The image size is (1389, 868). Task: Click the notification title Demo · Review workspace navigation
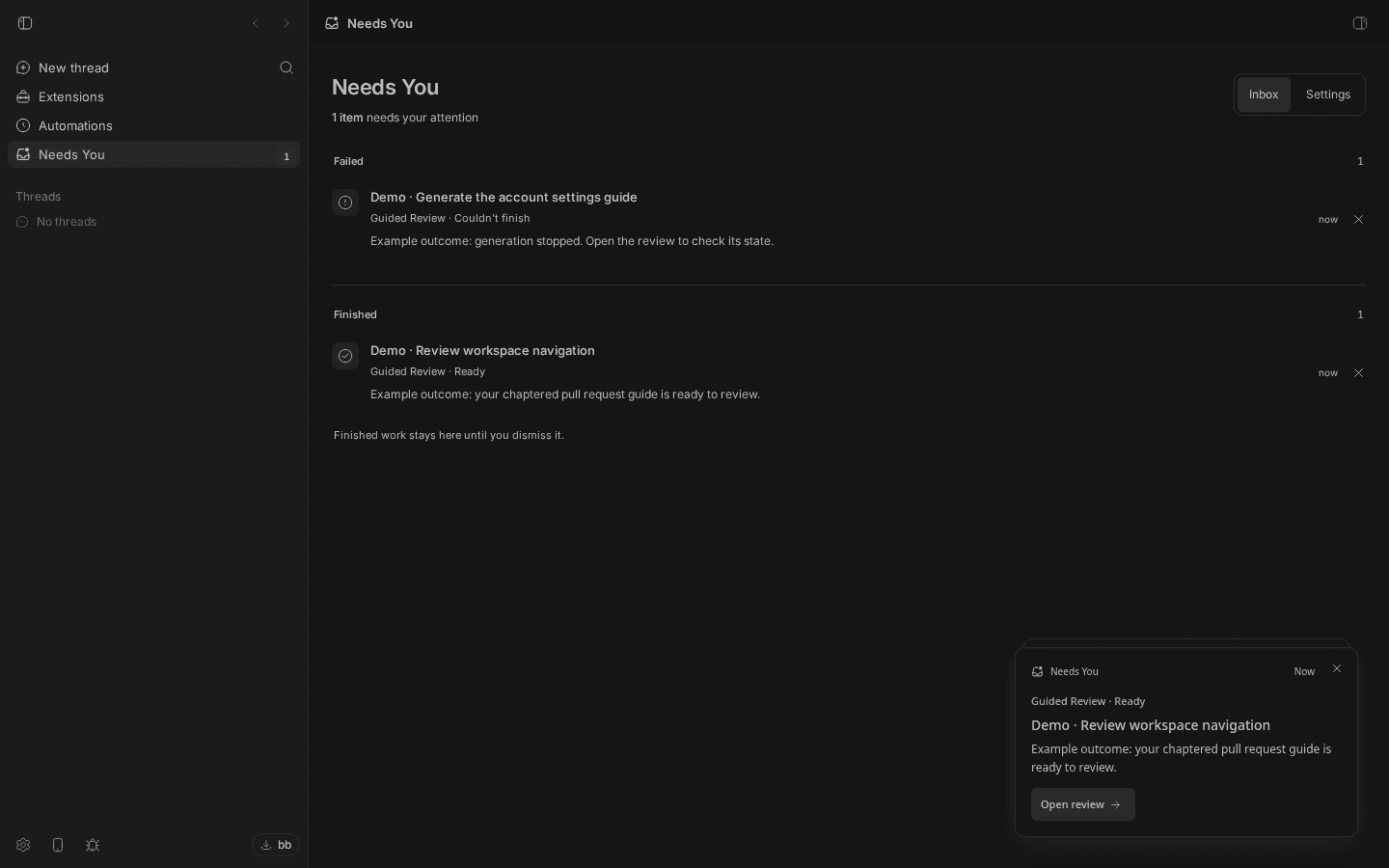1151,725
